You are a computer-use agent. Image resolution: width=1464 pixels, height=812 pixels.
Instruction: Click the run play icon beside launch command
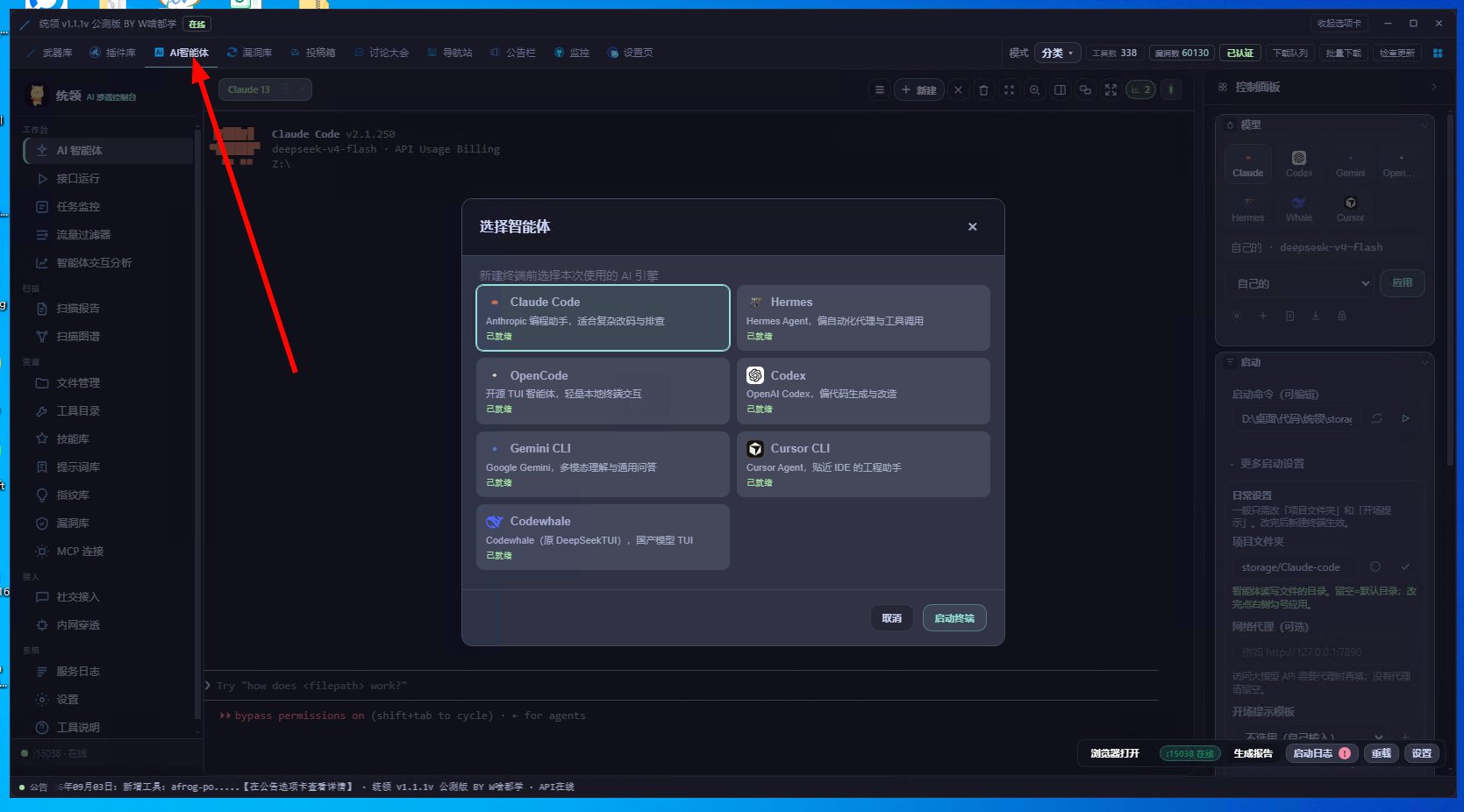pyautogui.click(x=1405, y=418)
